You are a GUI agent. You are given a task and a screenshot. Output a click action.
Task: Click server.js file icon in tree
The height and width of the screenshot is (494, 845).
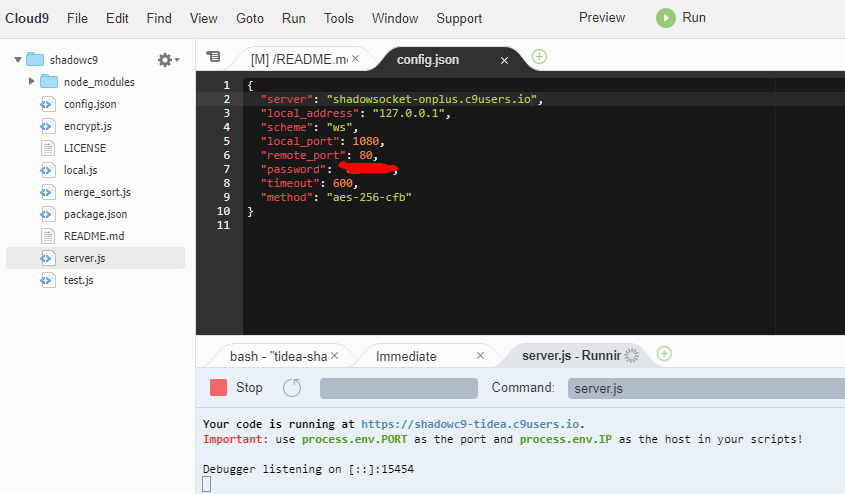click(x=48, y=258)
